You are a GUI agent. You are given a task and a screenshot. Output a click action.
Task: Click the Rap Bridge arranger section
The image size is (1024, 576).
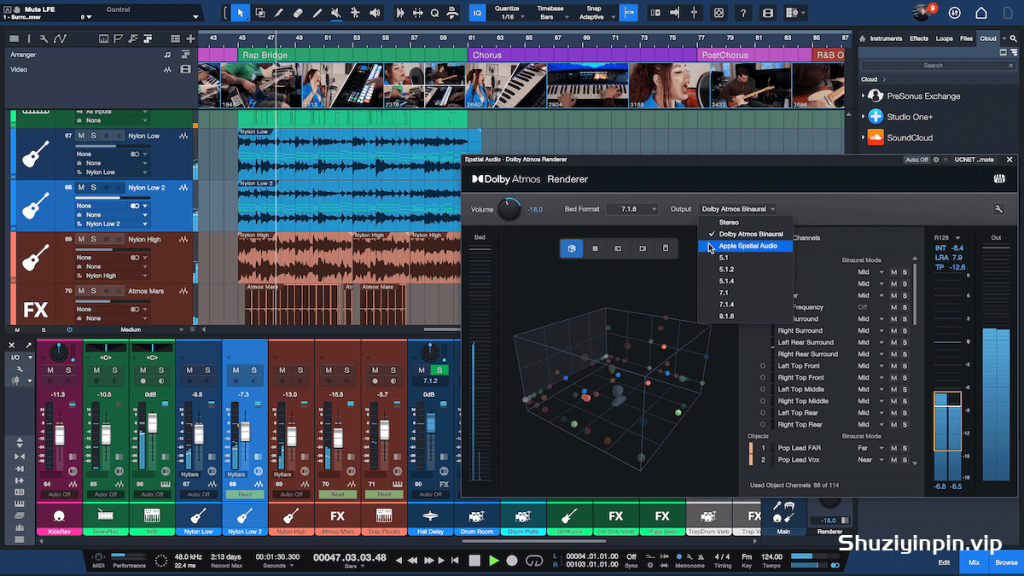pyautogui.click(x=353, y=55)
